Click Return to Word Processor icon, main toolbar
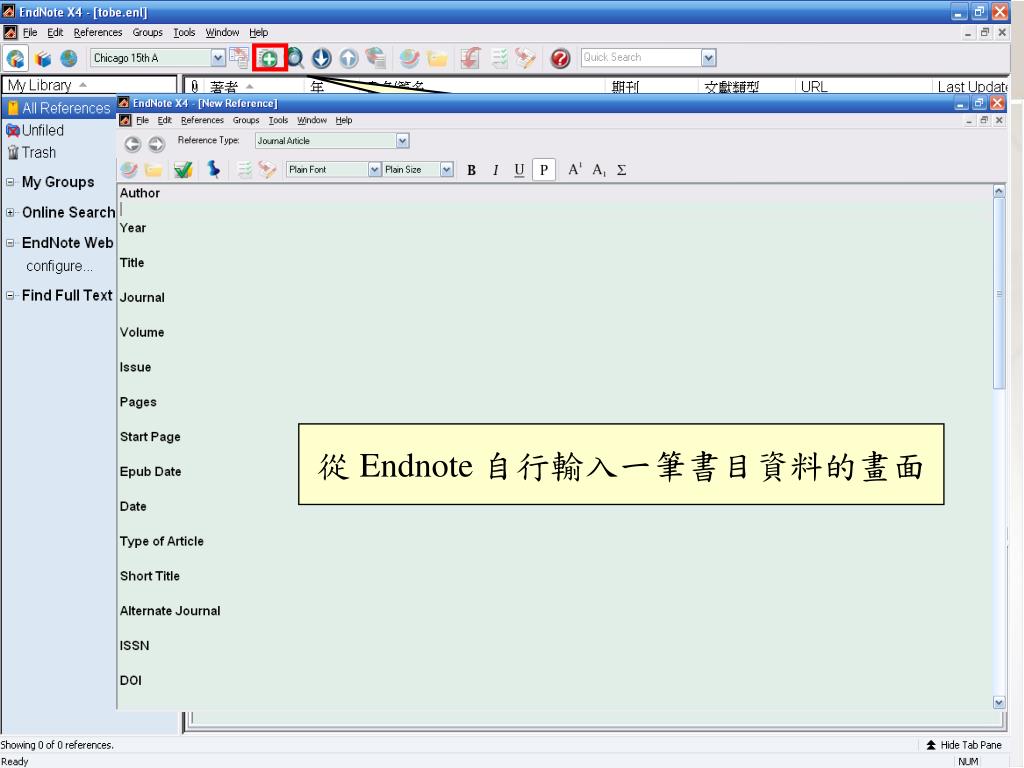Image resolution: width=1024 pixels, height=768 pixels. coord(525,58)
